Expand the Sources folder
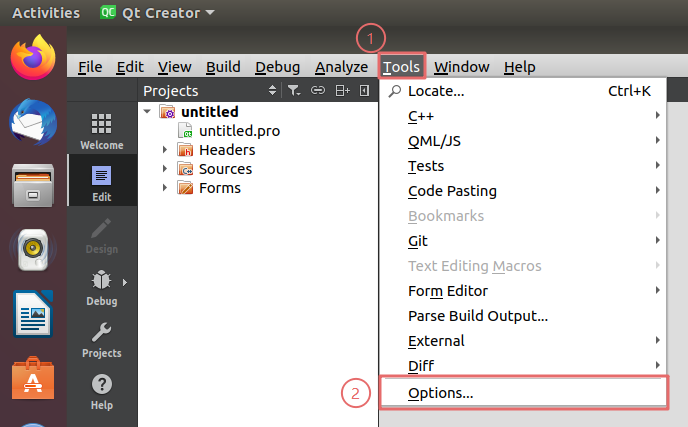Image resolution: width=688 pixels, height=427 pixels. pos(166,169)
